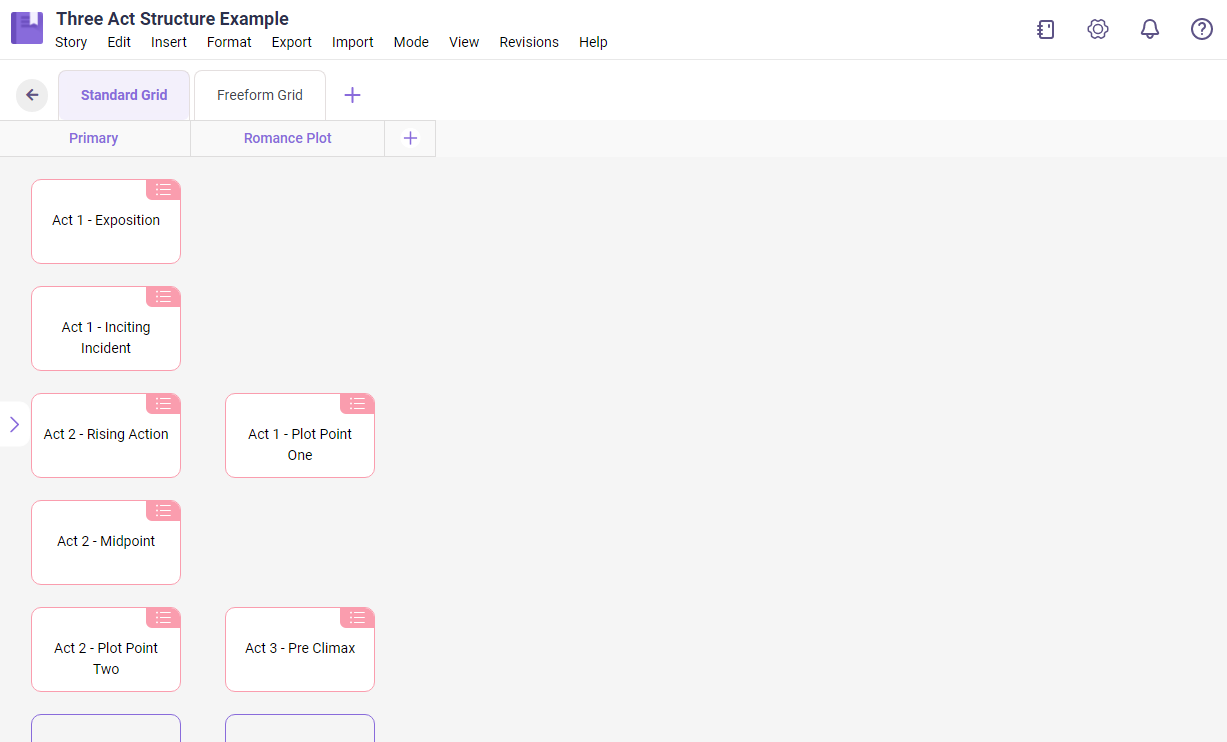Click list icon on Act 3 - Pre Climax card
The width and height of the screenshot is (1227, 742).
tap(357, 618)
